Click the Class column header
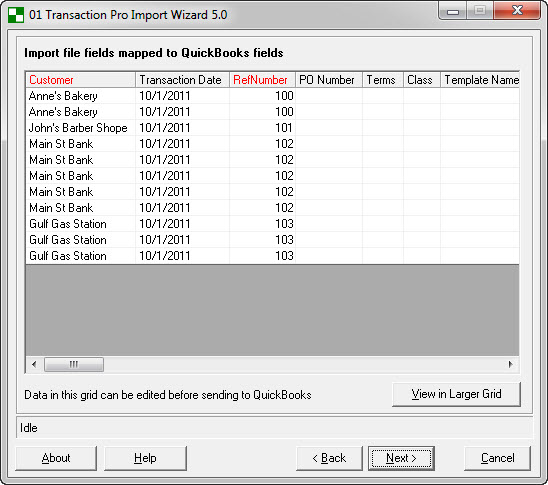Screen dimensions: 548x485 tap(421, 80)
